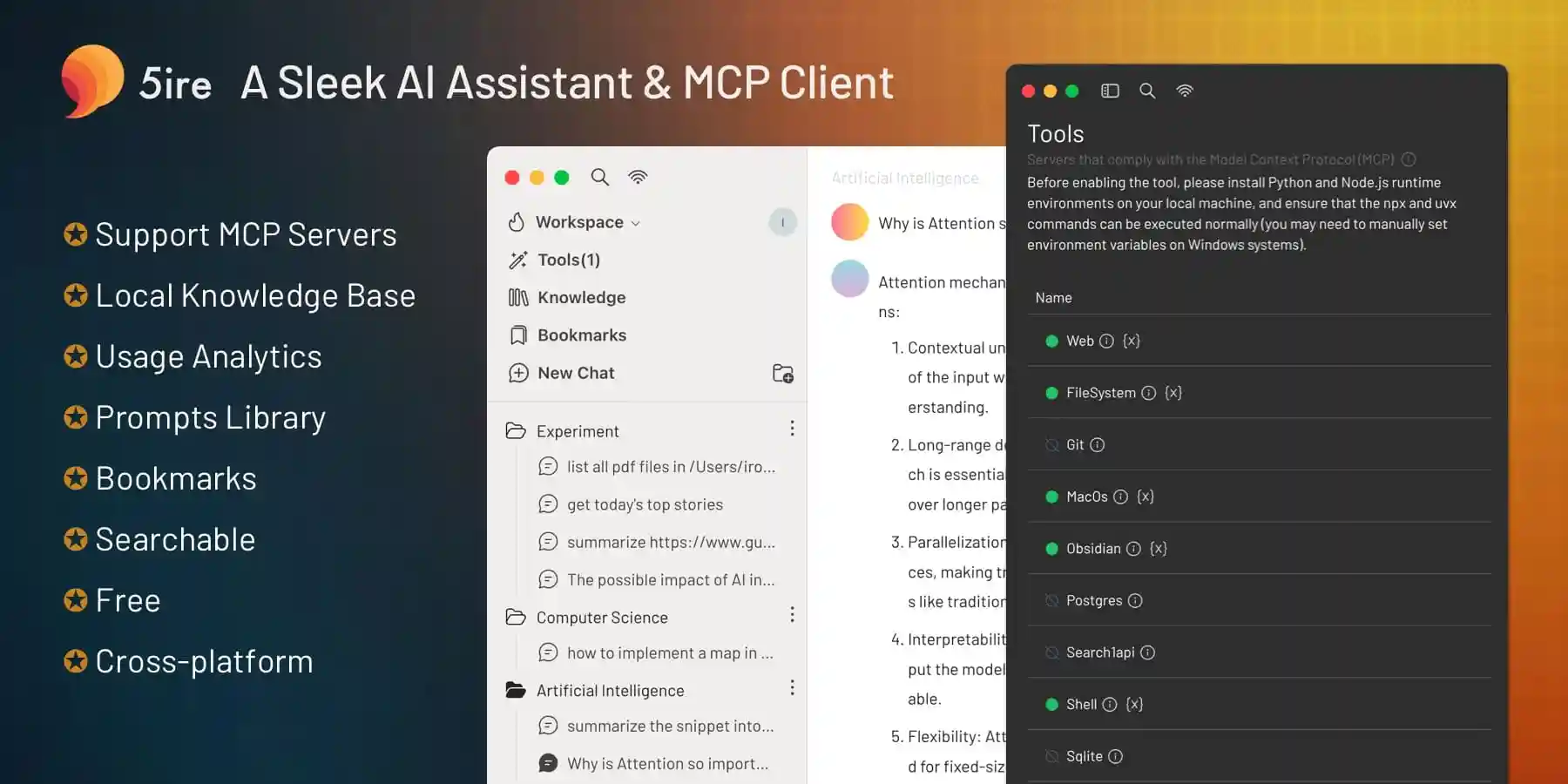Click search magnifier in dark Tools window

pos(1147,91)
